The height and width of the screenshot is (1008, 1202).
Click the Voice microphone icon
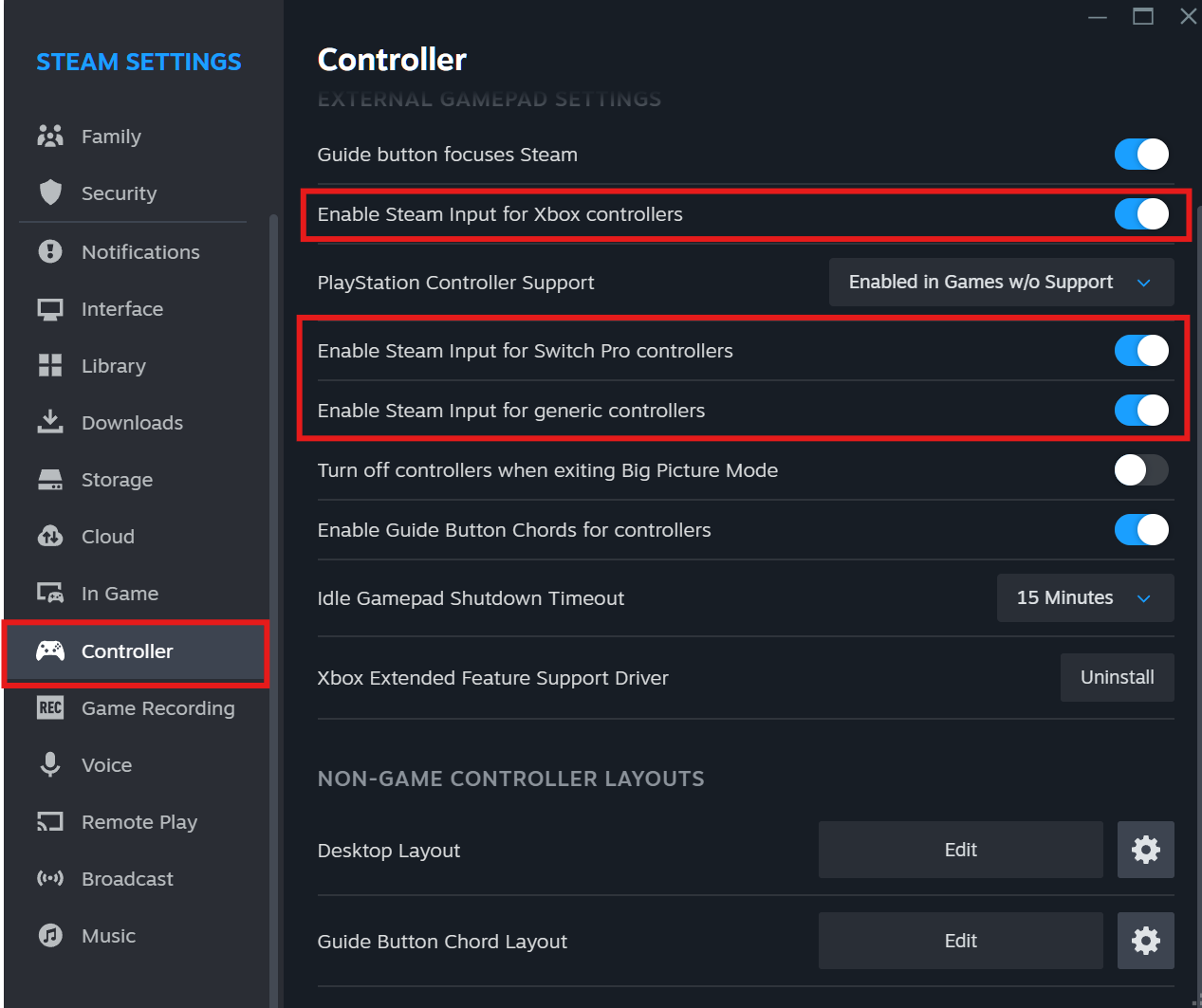pyautogui.click(x=50, y=765)
